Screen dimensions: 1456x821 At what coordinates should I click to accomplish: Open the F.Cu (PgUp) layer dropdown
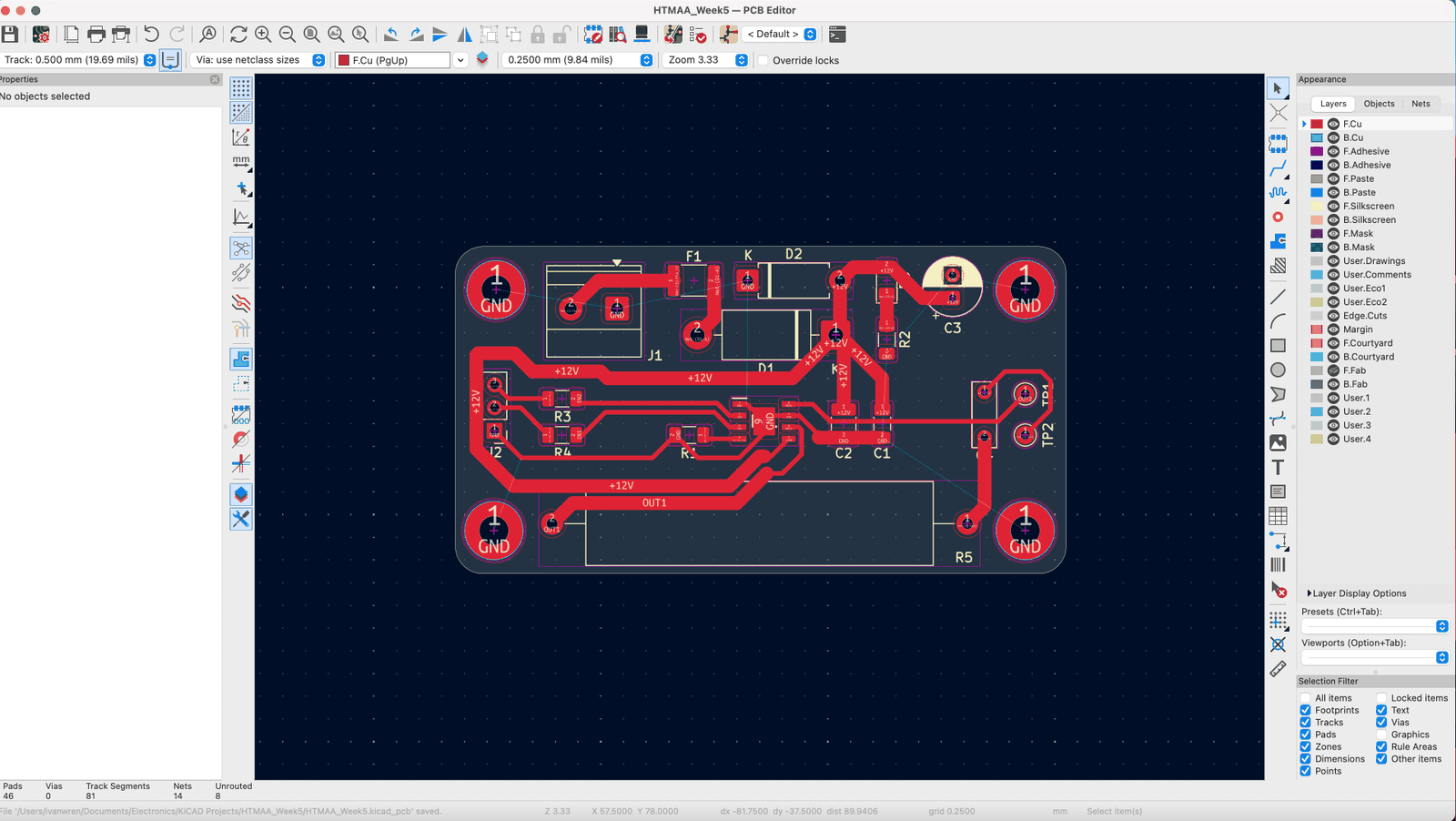tap(400, 60)
